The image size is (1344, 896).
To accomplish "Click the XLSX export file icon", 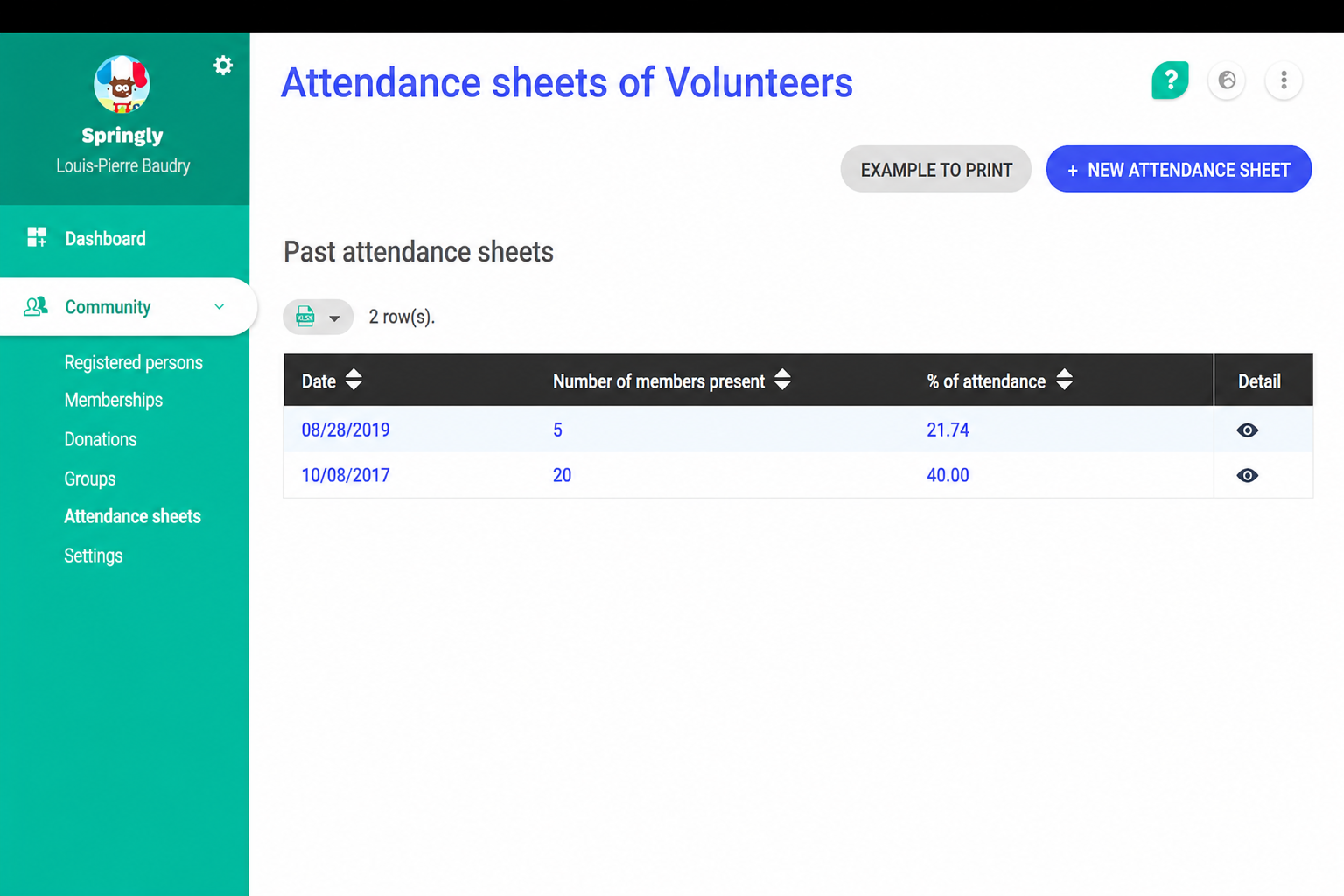I will click(x=305, y=316).
